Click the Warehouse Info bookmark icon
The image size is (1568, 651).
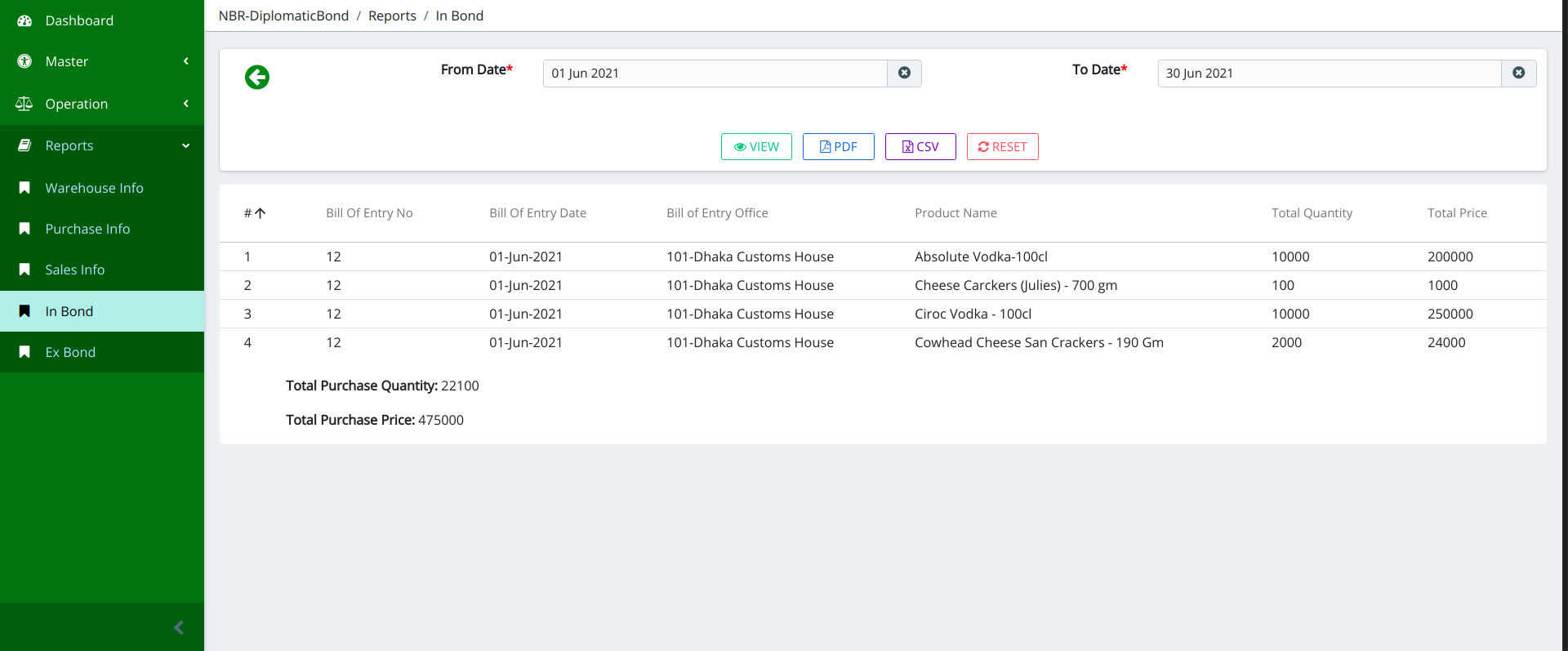tap(24, 188)
